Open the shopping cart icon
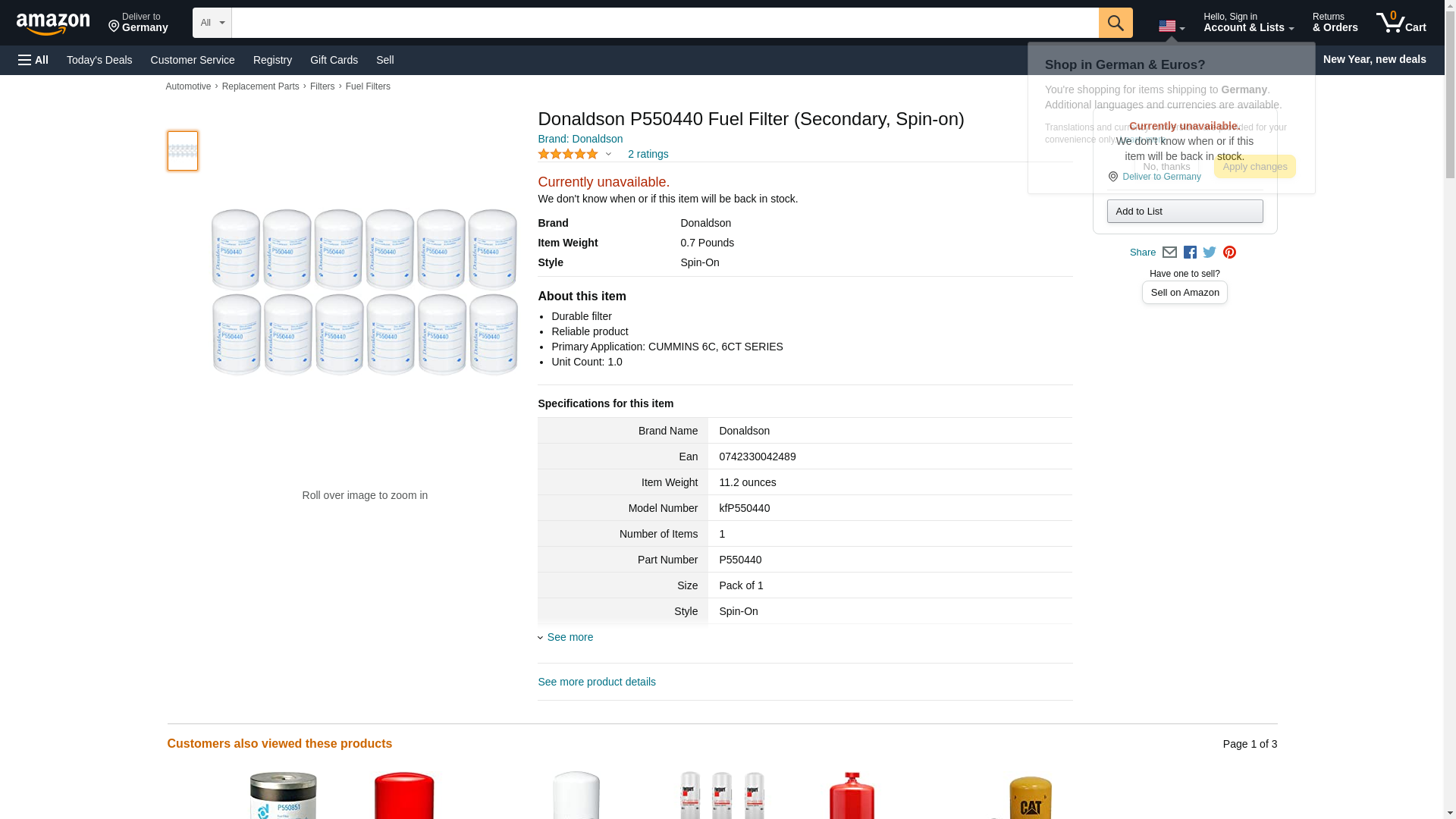Image resolution: width=1456 pixels, height=819 pixels. (1401, 23)
